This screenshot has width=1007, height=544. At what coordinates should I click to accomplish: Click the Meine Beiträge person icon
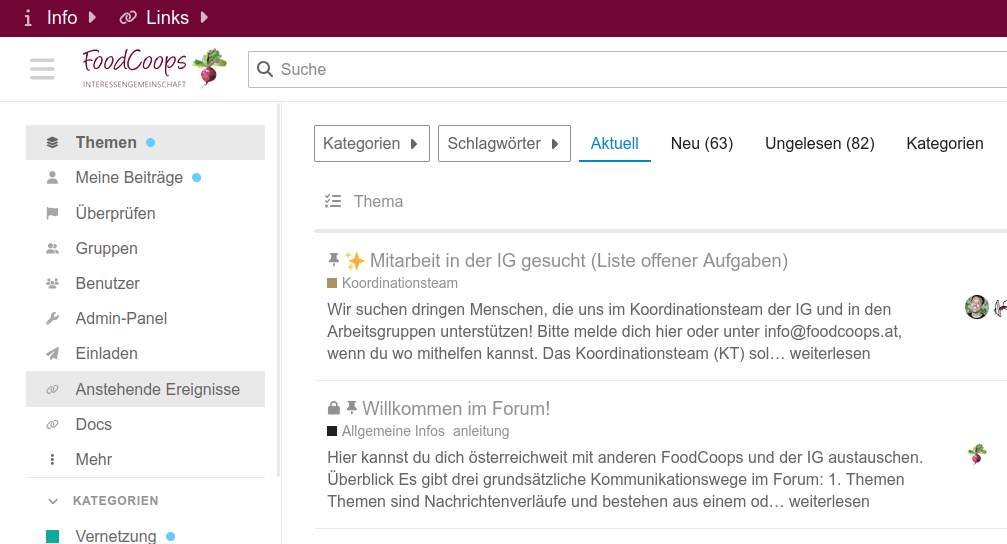click(x=53, y=177)
